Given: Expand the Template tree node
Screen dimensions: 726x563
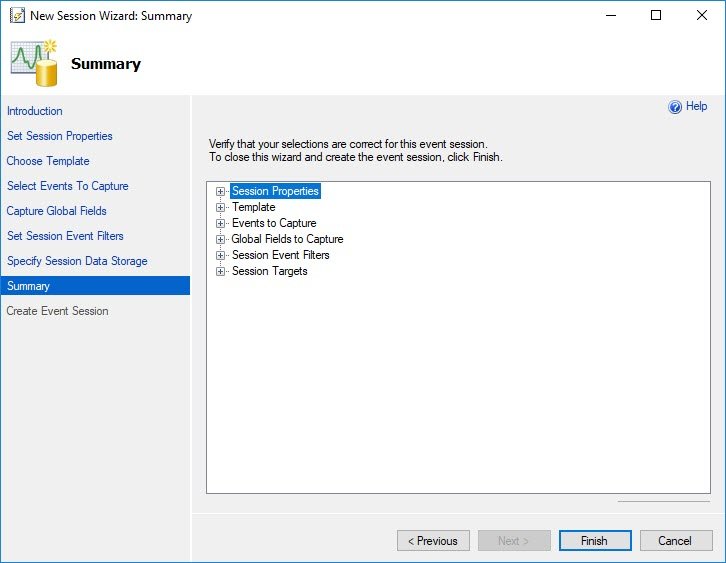Looking at the screenshot, I should tap(220, 207).
